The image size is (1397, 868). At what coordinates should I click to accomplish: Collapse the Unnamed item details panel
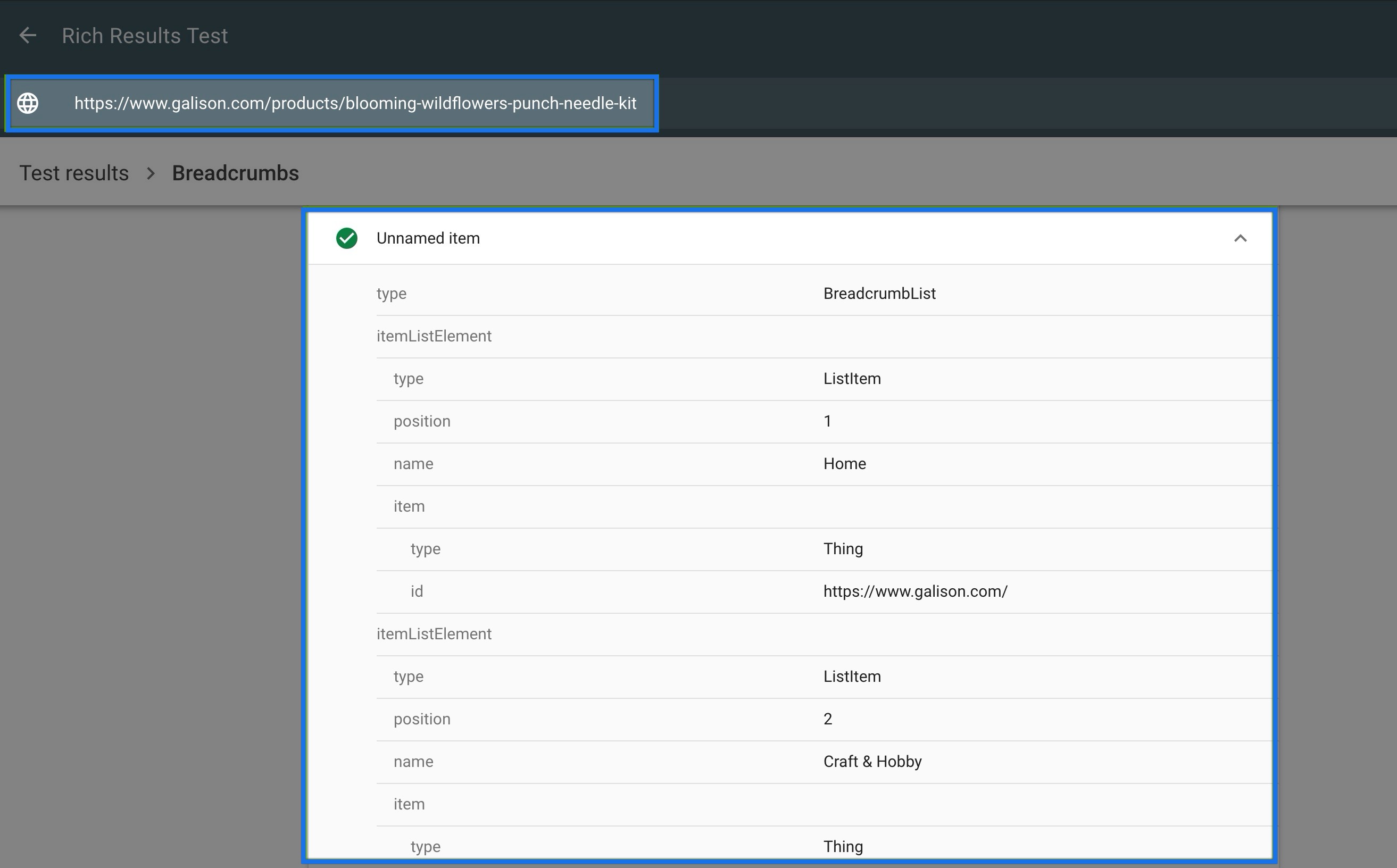(x=1241, y=238)
